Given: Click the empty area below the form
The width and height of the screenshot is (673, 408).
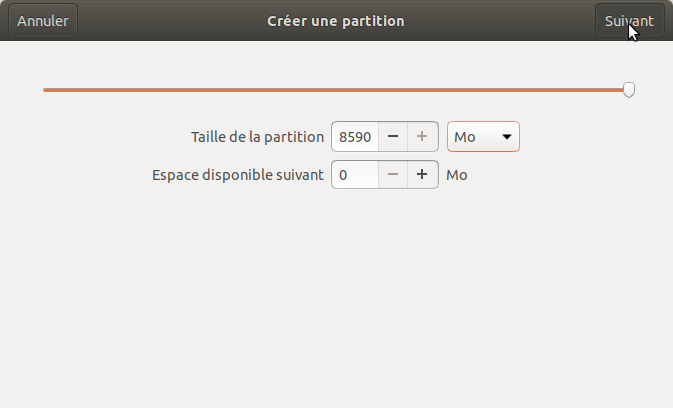Looking at the screenshot, I should tap(336, 300).
